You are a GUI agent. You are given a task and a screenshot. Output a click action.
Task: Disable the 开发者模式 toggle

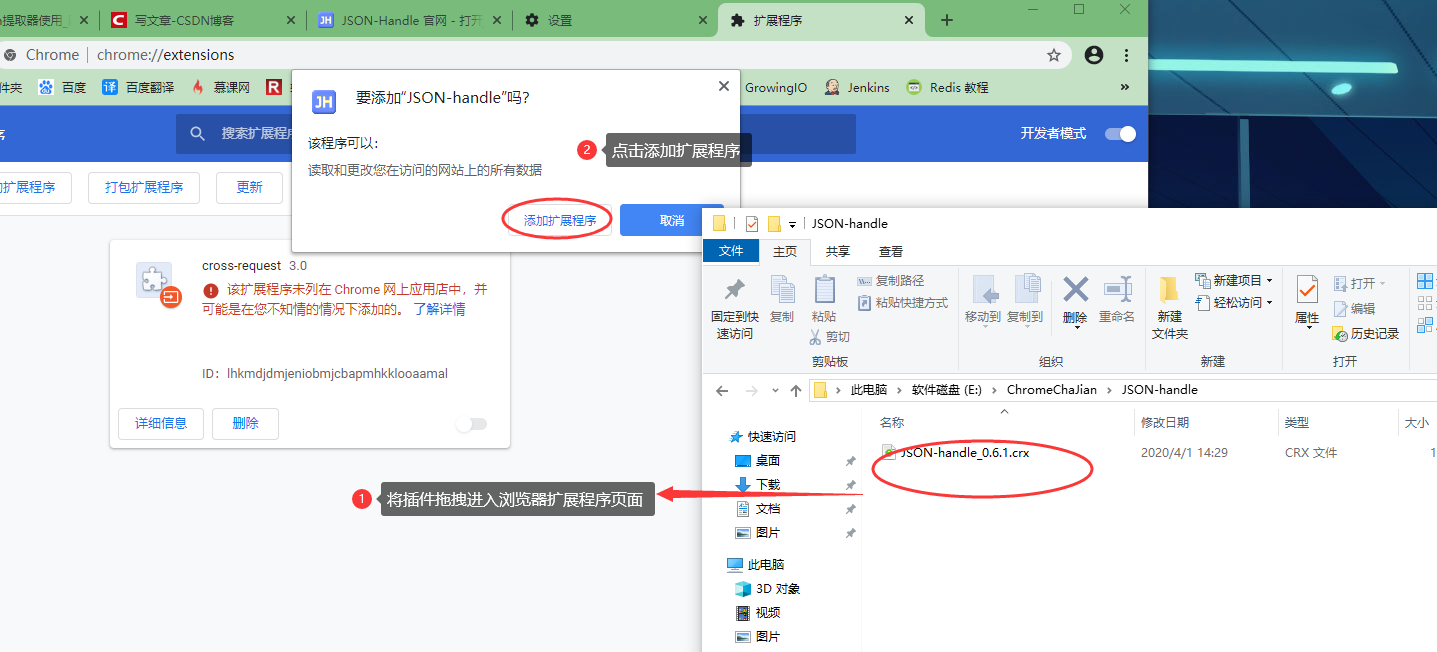pos(1121,131)
